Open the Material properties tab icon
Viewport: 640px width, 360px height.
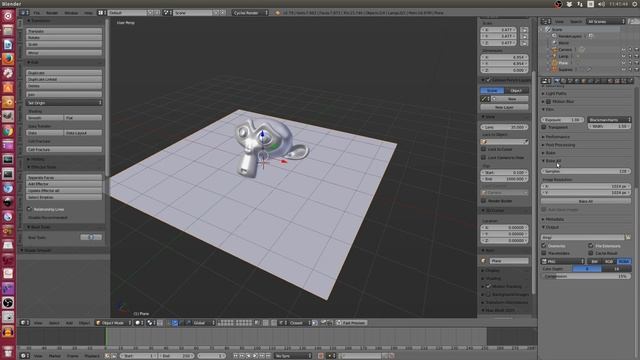click(x=611, y=81)
